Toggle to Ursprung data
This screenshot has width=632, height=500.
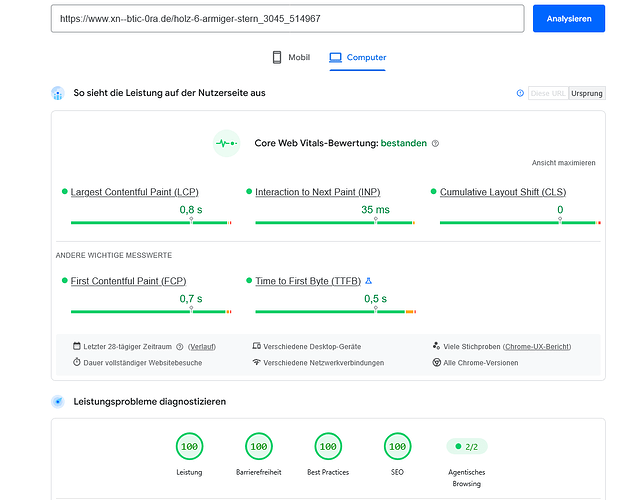(587, 93)
